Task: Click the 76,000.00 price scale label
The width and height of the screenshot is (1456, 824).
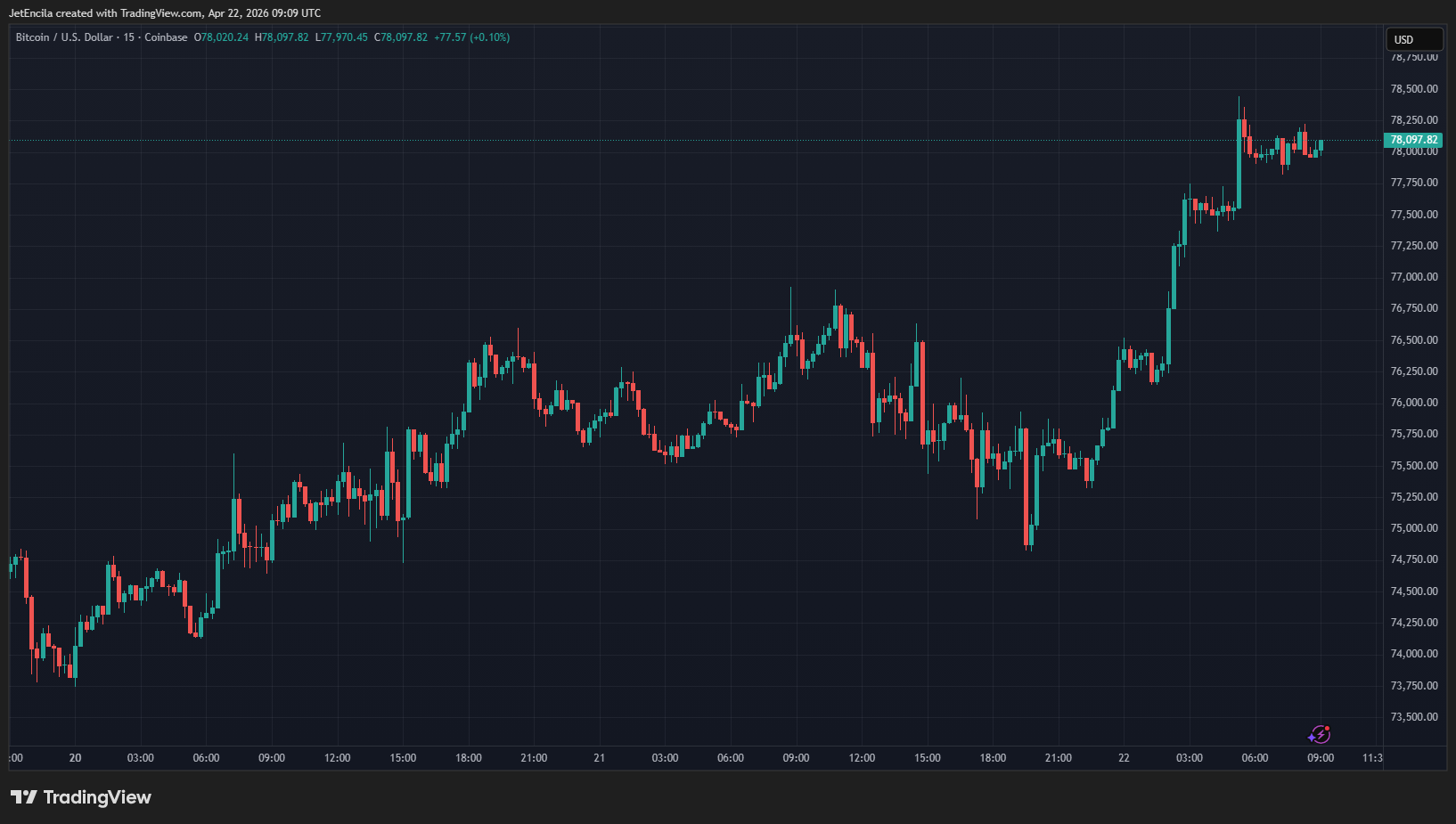Action: pyautogui.click(x=1414, y=403)
